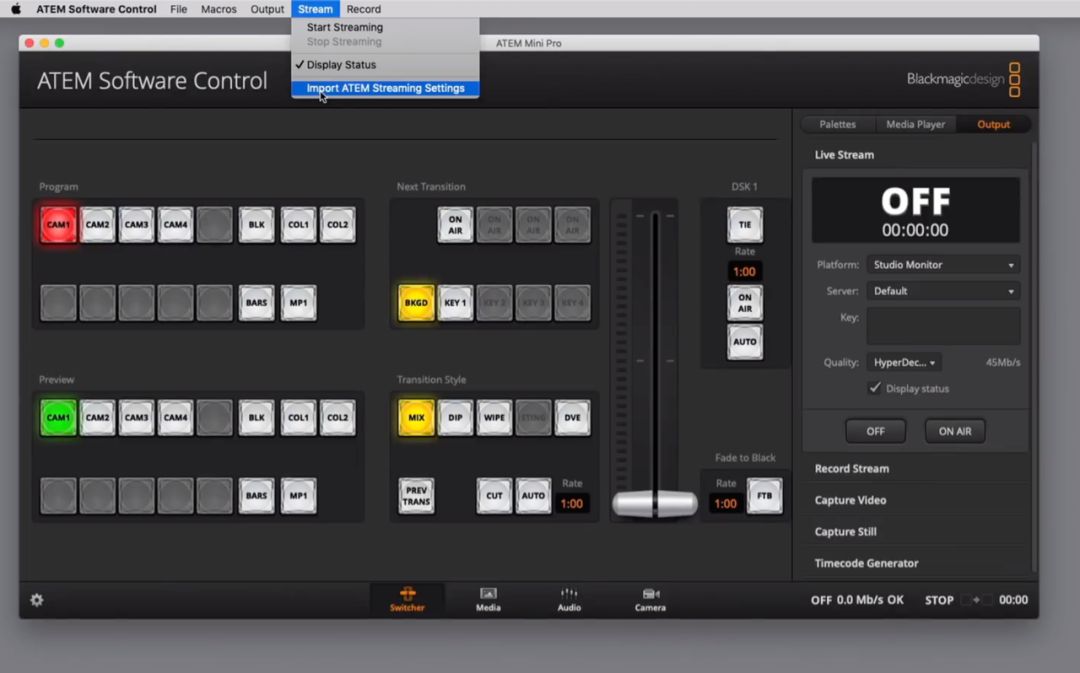Select CAM2 on the Program bus

coord(97,225)
